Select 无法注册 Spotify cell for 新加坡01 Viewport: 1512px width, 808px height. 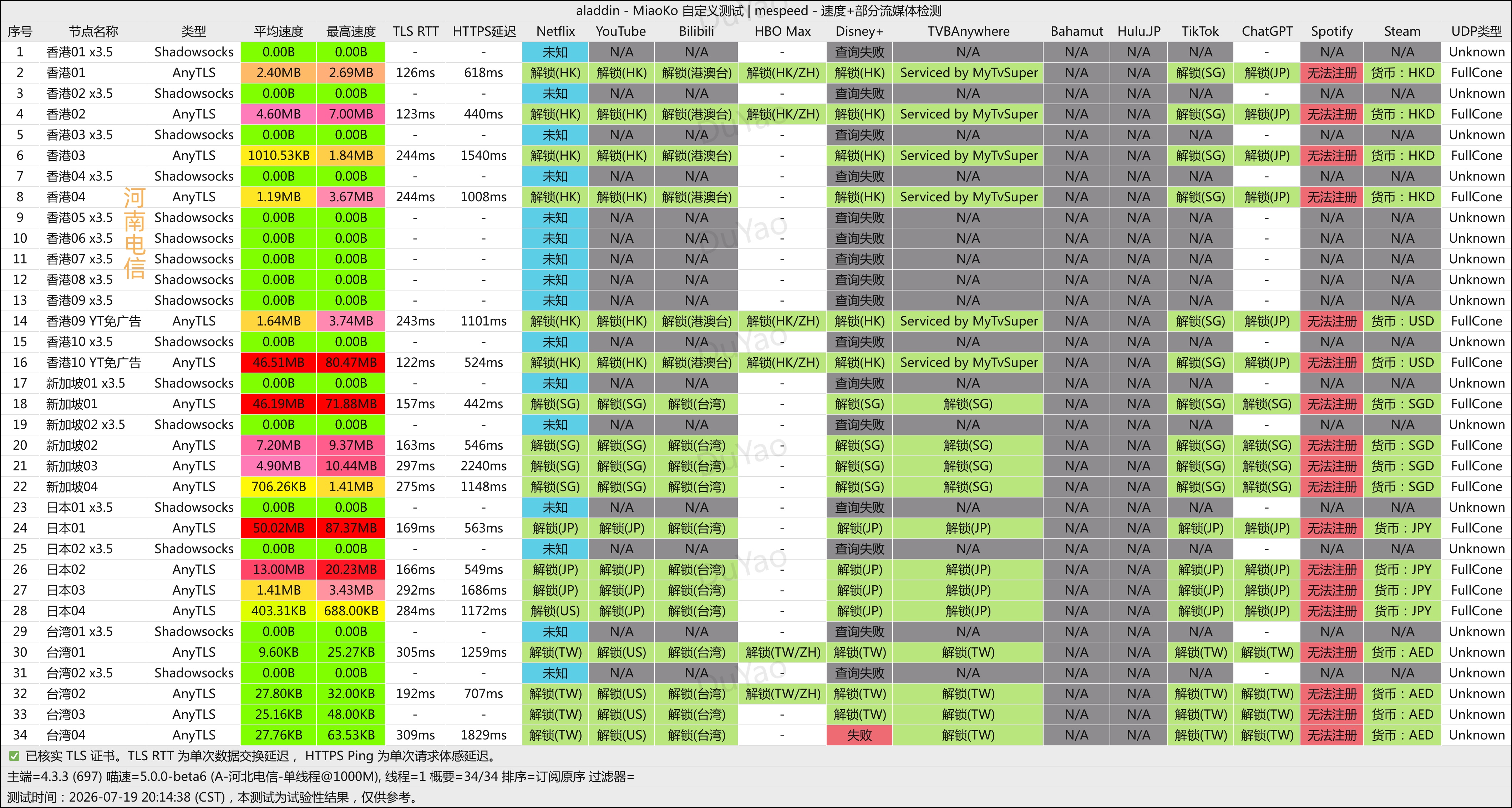point(1332,404)
